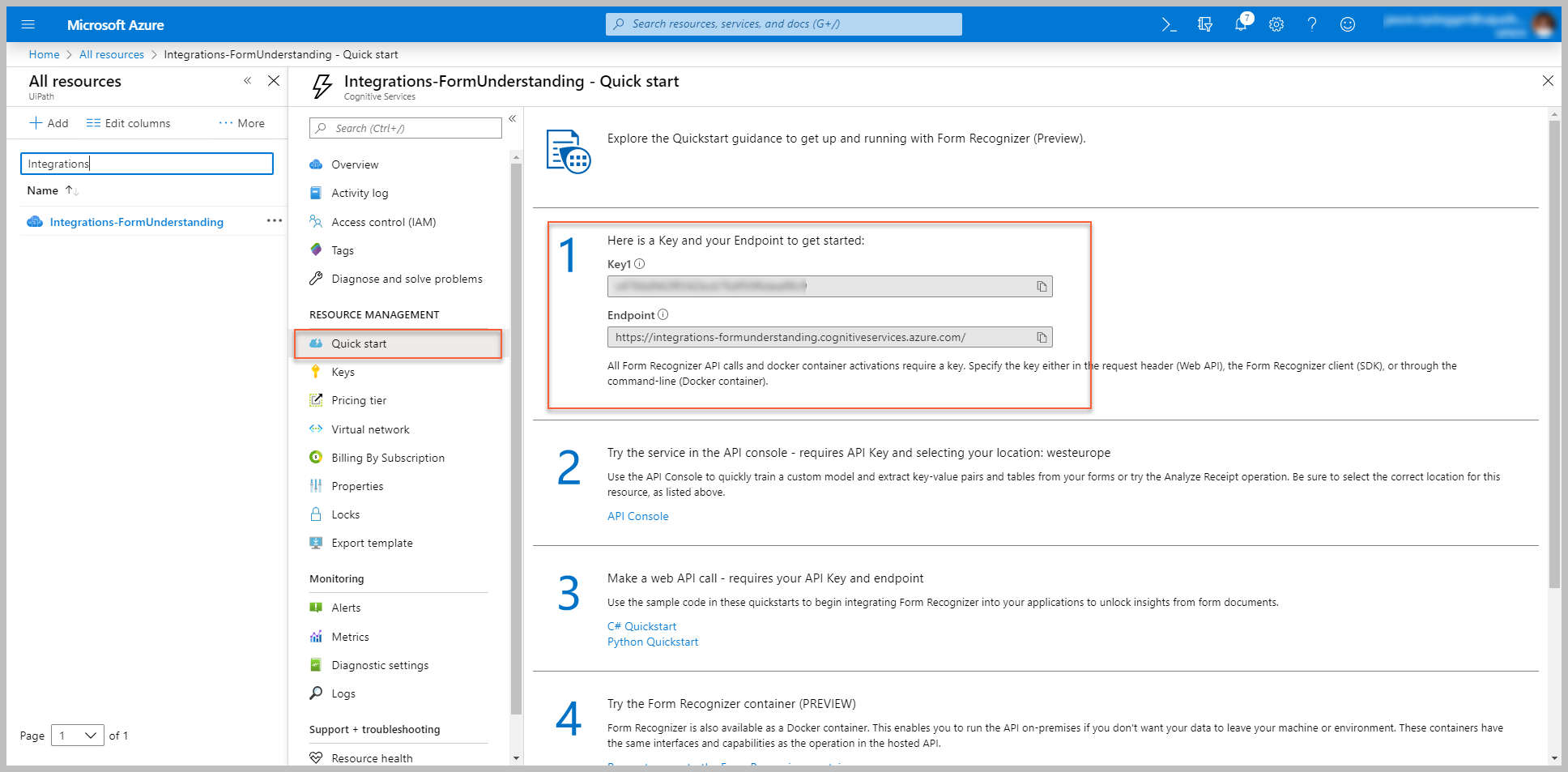
Task: Open the Python Quickstart link
Action: 652,642
